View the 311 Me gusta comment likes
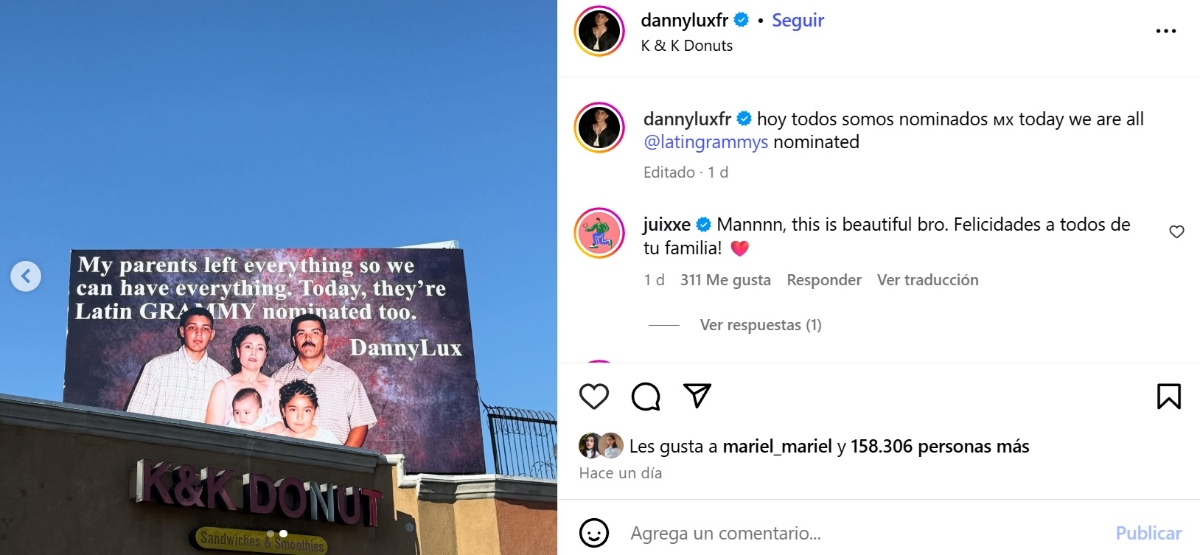This screenshot has height=555, width=1200. [x=725, y=280]
